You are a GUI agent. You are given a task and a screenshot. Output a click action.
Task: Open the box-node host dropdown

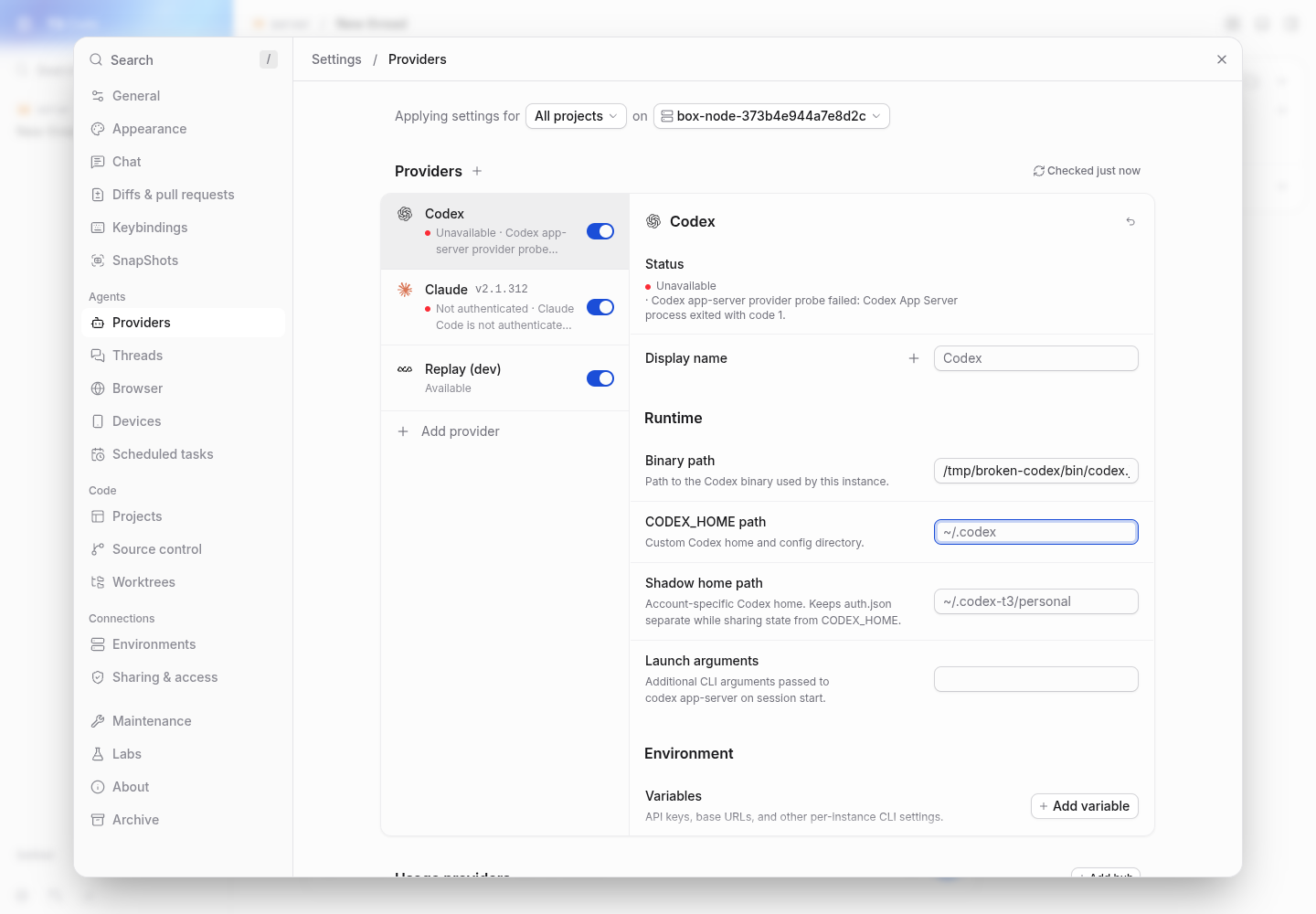pyautogui.click(x=771, y=116)
